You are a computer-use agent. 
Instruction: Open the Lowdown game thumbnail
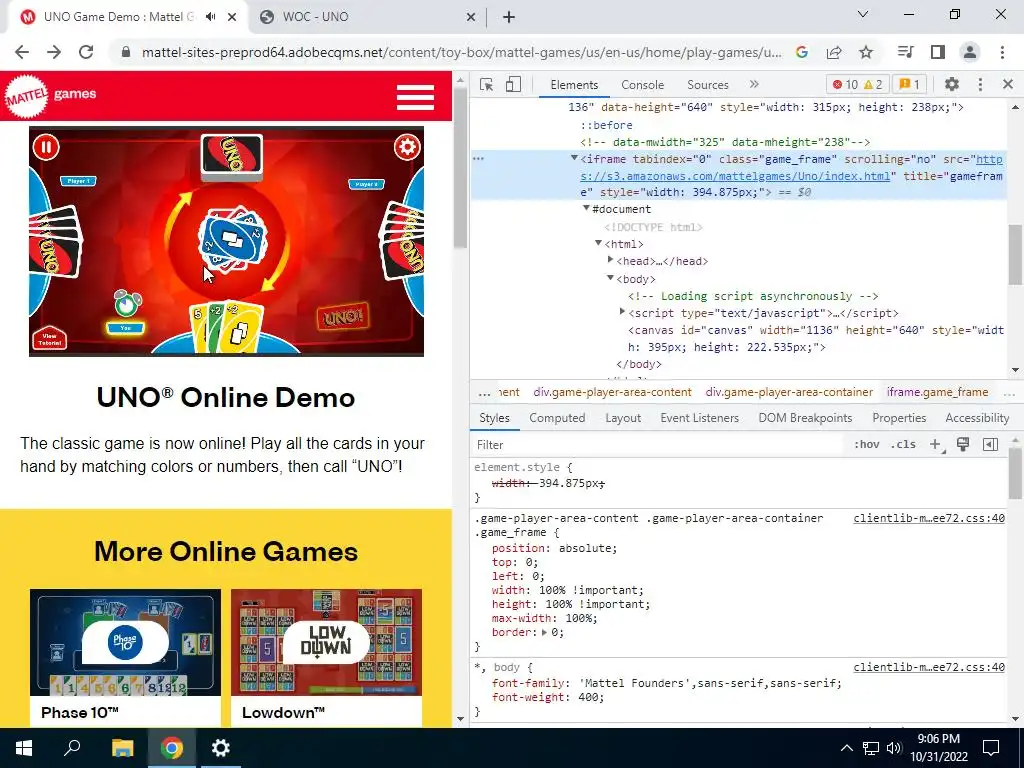click(327, 643)
